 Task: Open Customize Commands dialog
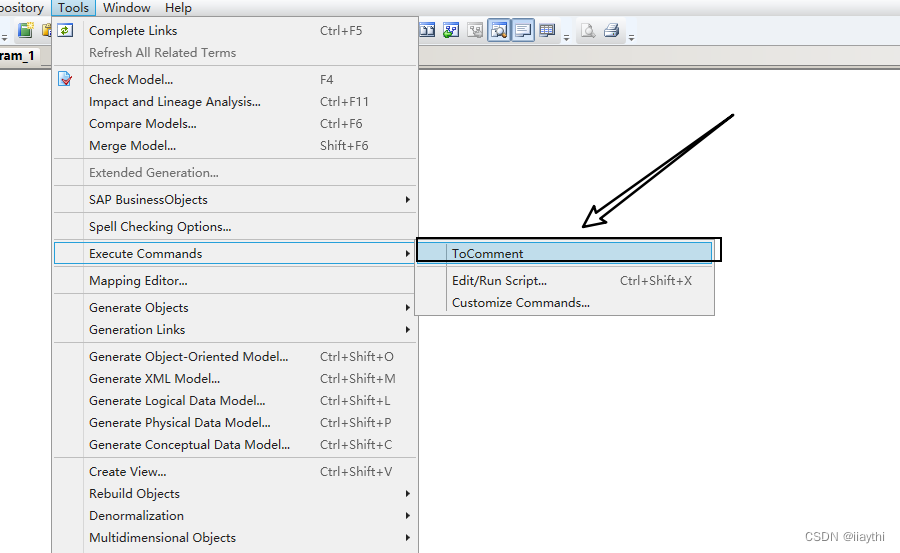[x=520, y=303]
